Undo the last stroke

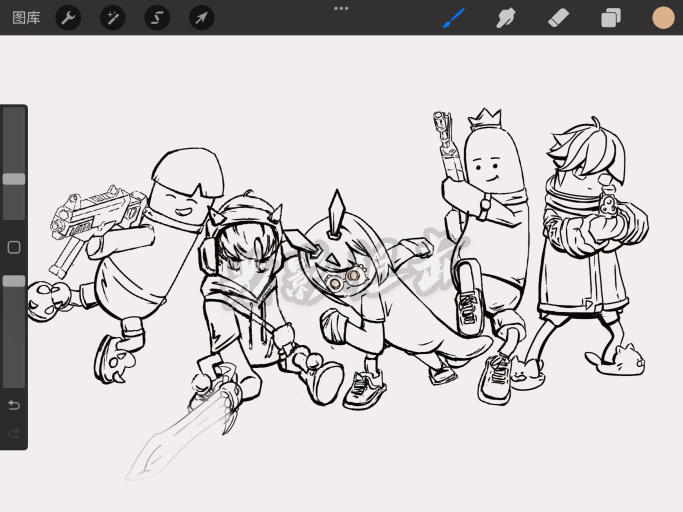click(x=14, y=406)
